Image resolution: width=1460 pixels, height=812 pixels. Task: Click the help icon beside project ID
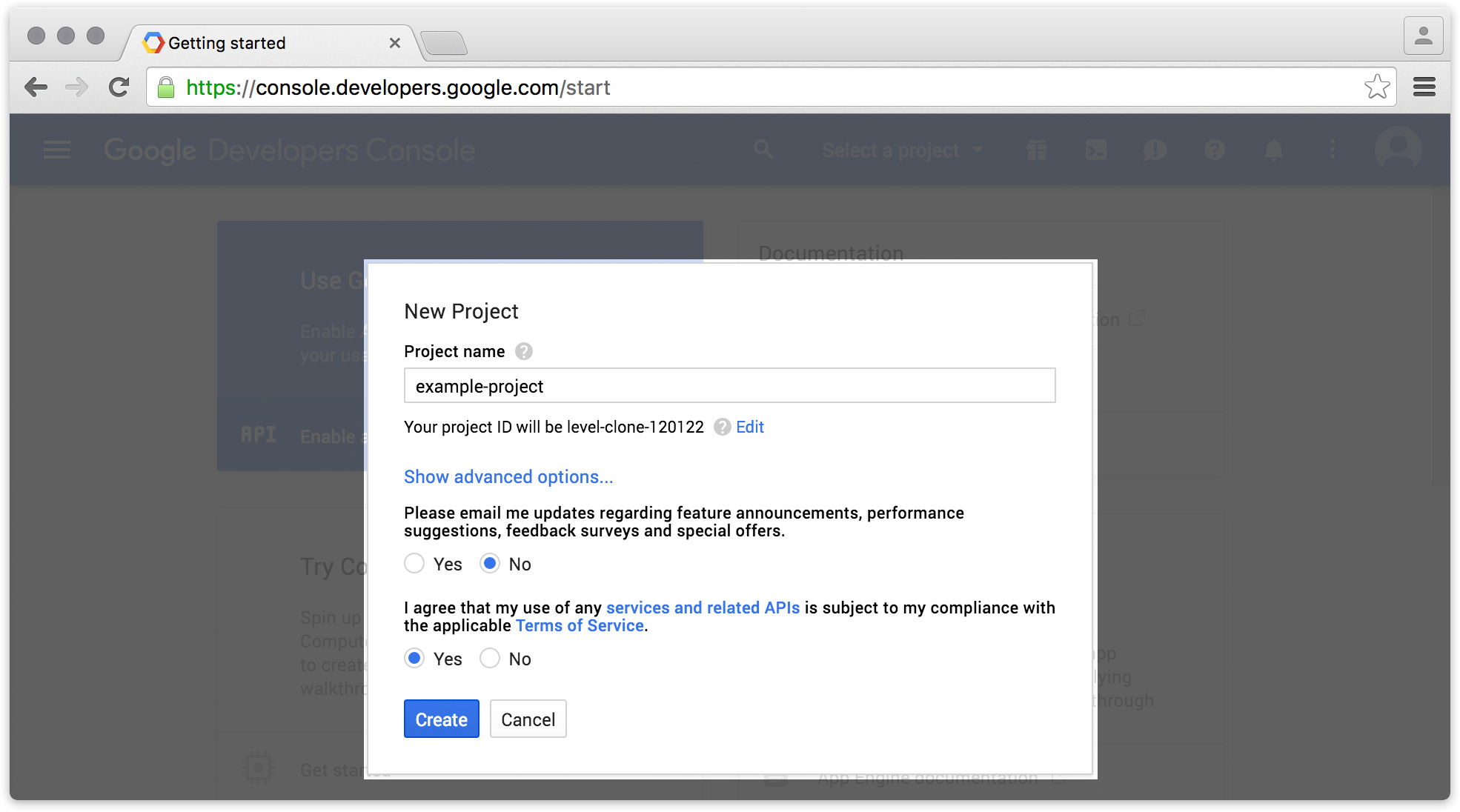click(x=722, y=427)
